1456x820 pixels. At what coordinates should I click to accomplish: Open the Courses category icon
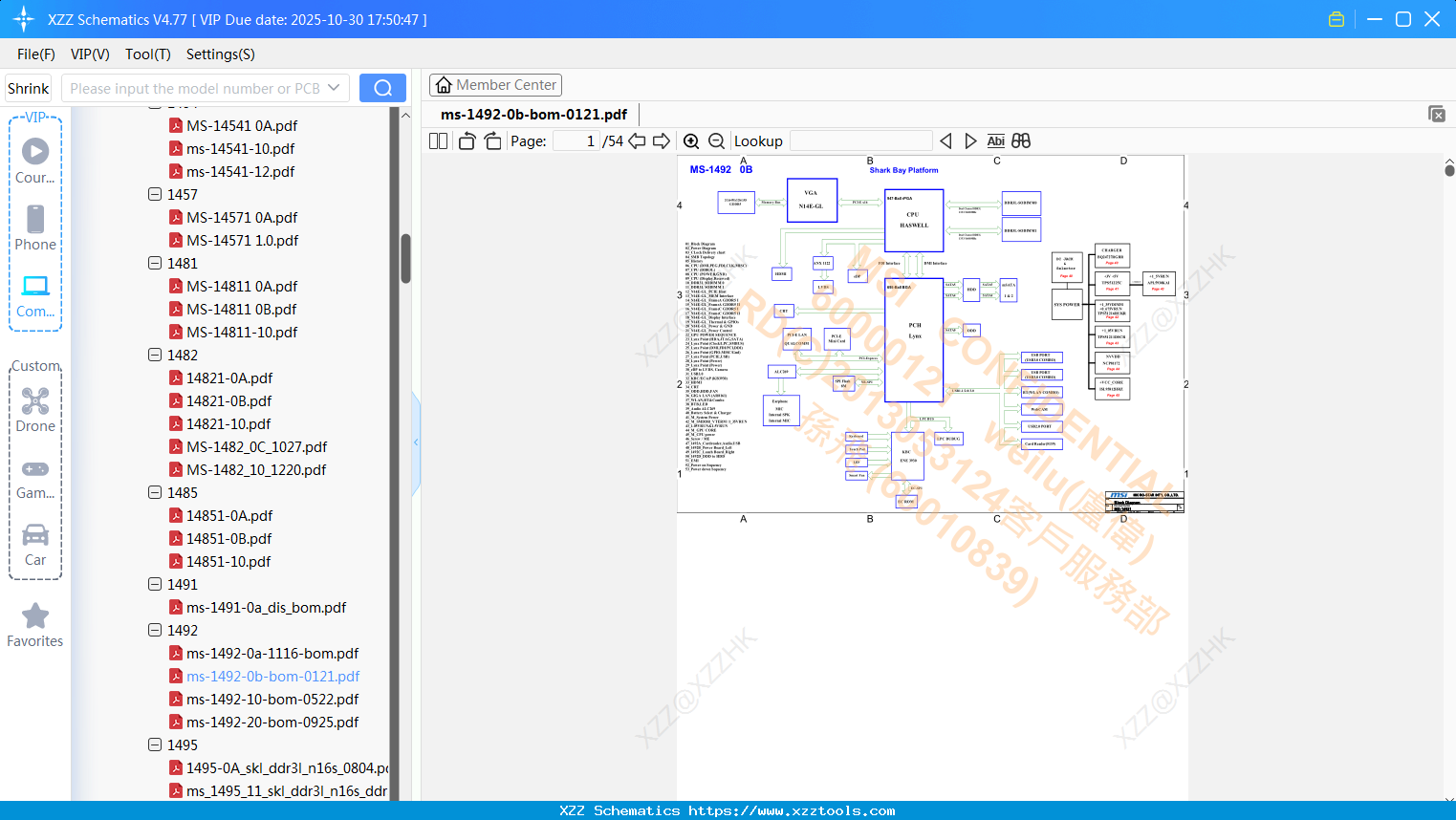[35, 161]
